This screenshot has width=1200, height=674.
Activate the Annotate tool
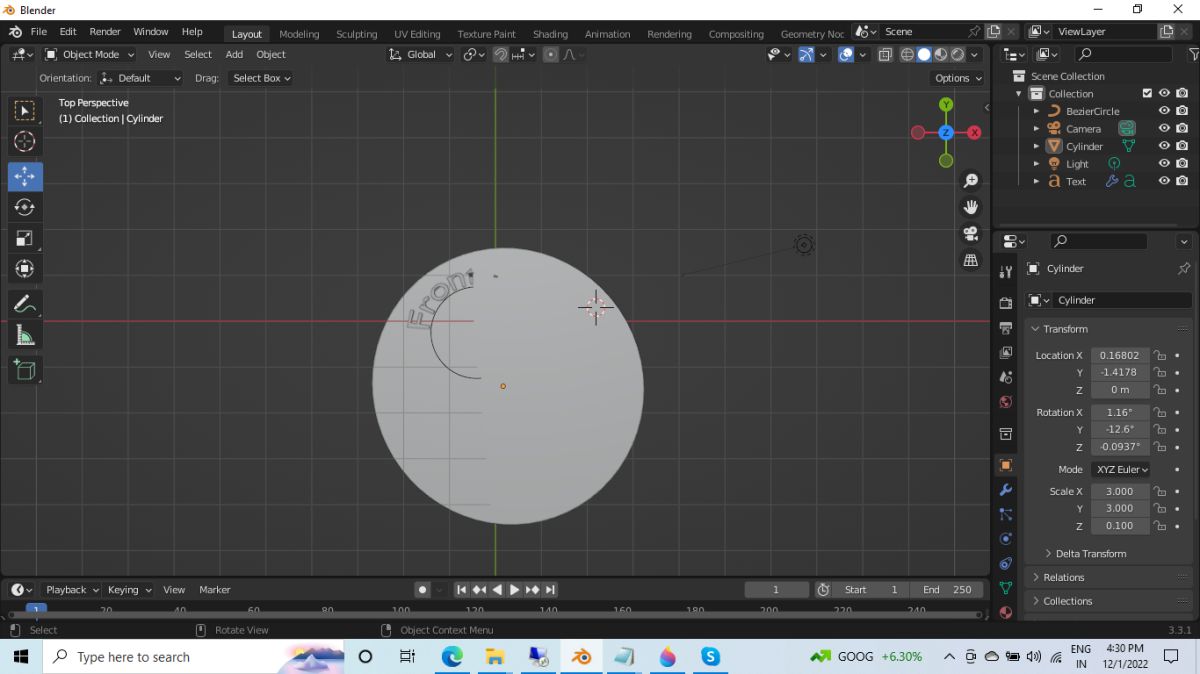click(x=25, y=303)
